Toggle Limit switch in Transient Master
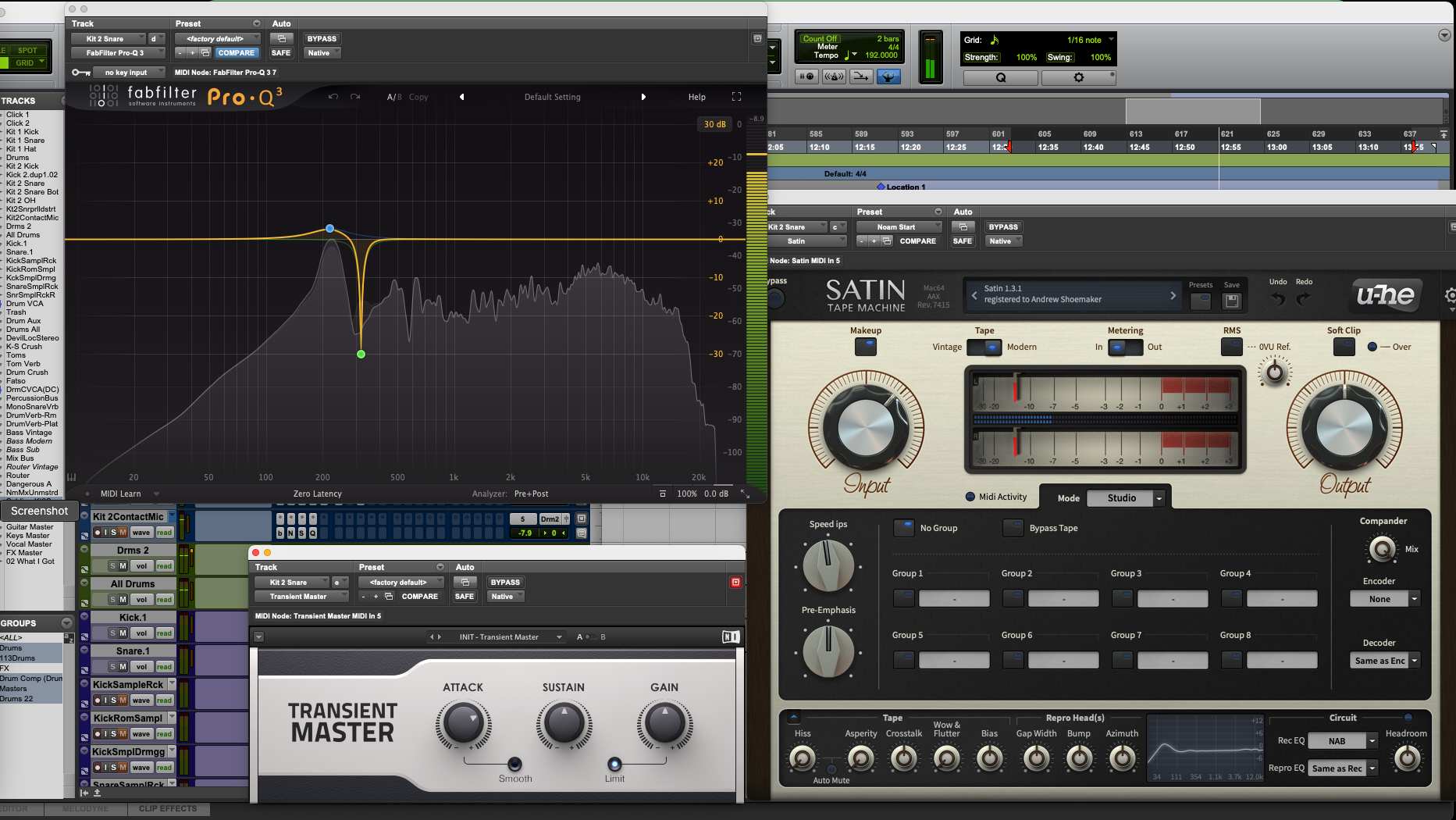1456x820 pixels. 614,764
